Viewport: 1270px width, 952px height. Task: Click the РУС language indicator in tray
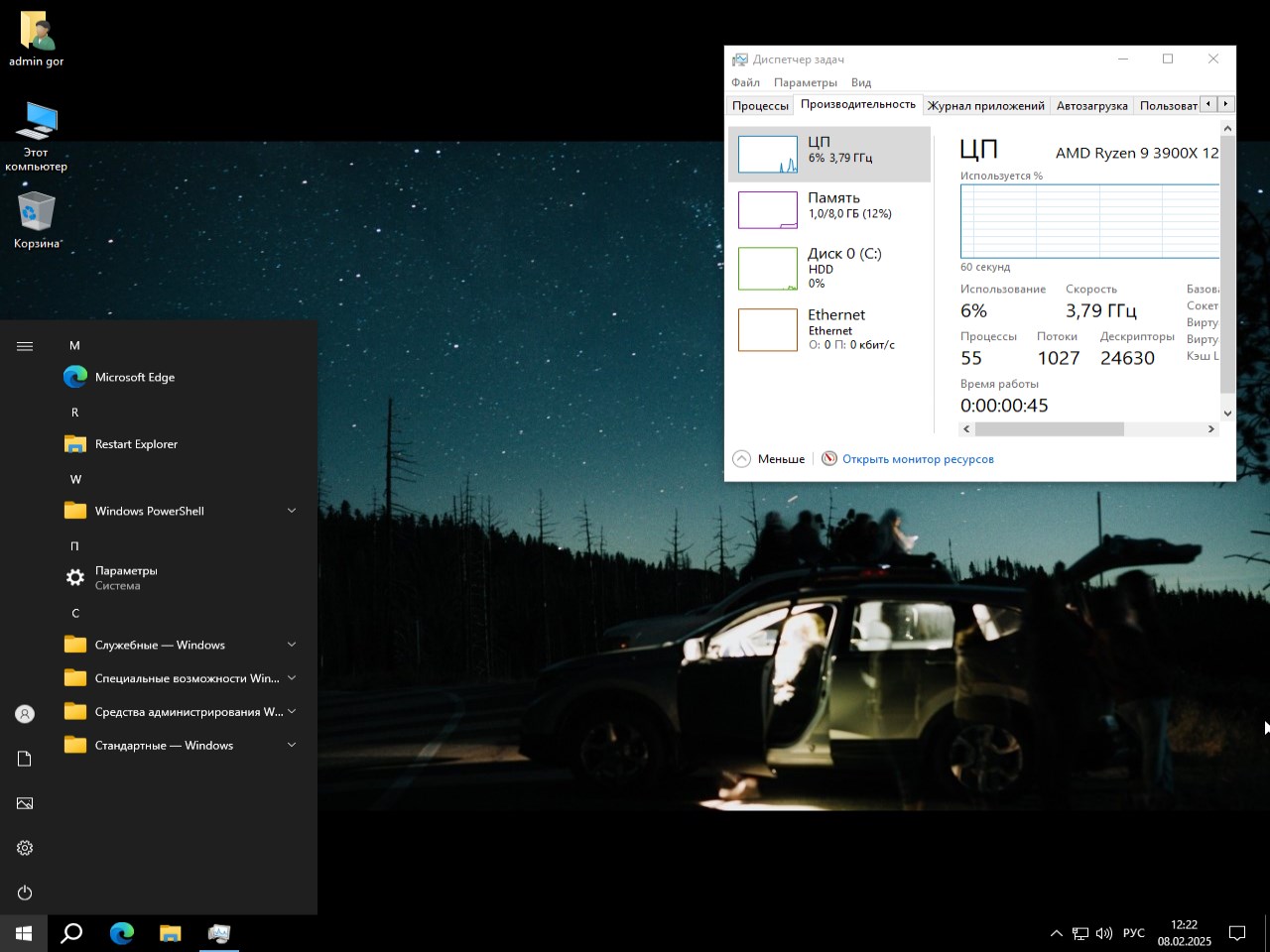tap(1133, 932)
